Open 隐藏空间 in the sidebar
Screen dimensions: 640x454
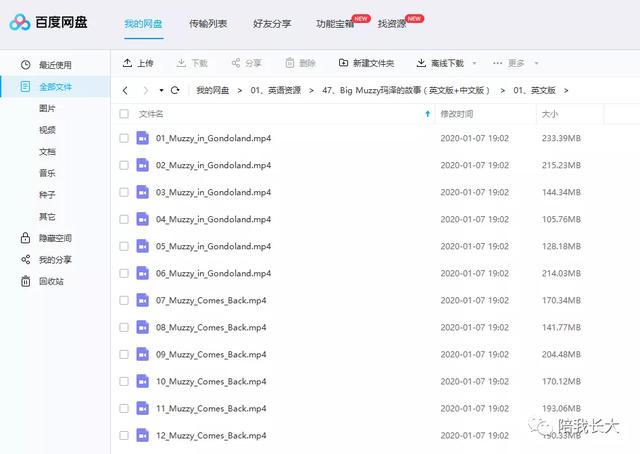[x=55, y=238]
